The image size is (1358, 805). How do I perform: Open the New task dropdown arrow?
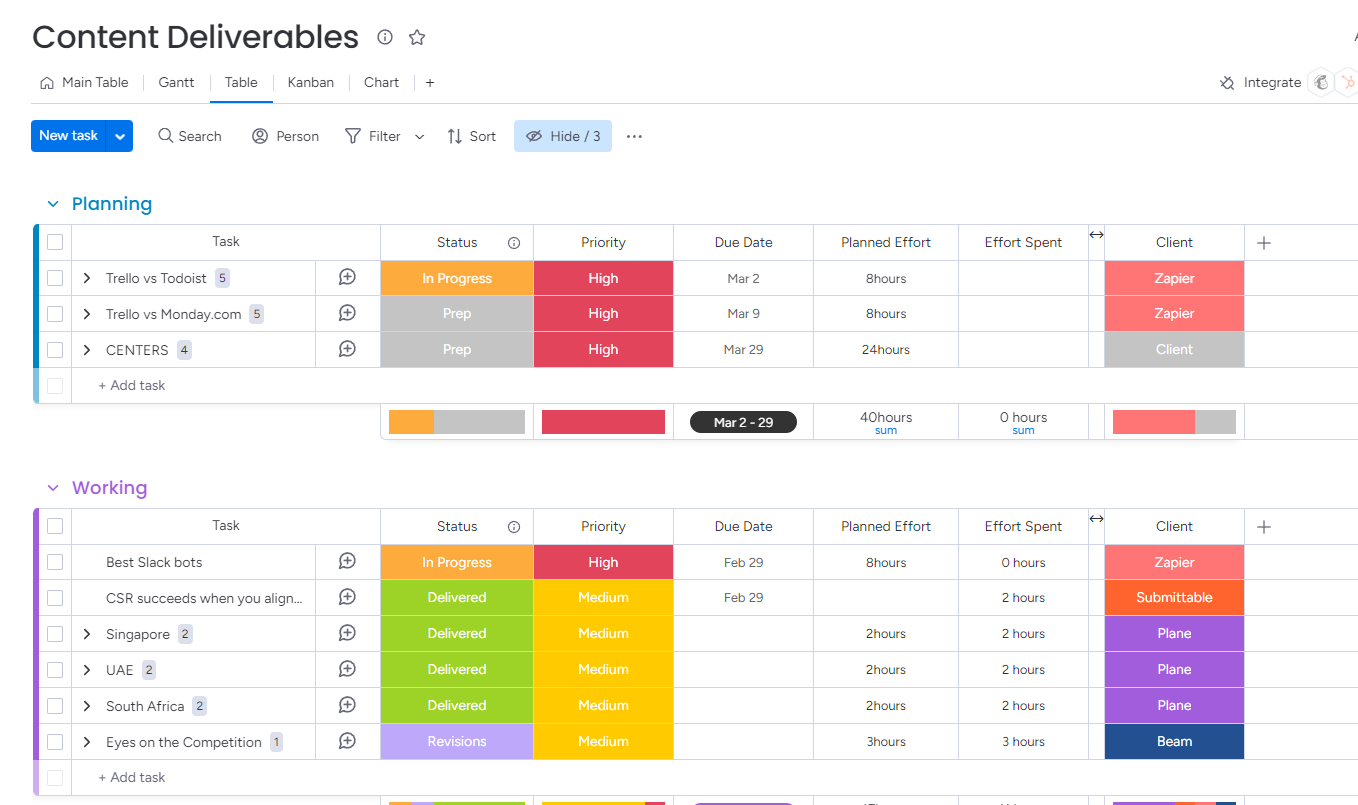pos(119,135)
